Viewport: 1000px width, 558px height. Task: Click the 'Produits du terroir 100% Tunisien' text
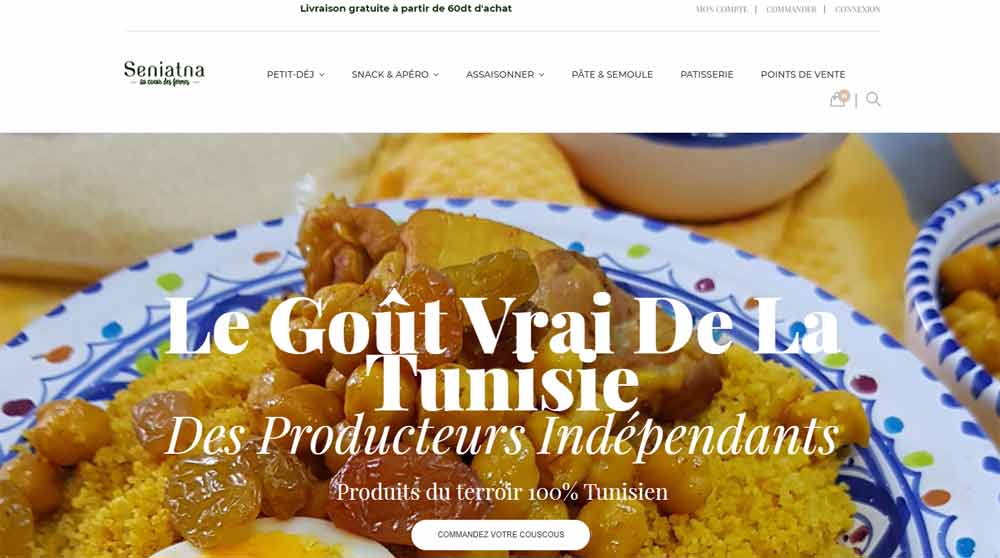coord(503,492)
